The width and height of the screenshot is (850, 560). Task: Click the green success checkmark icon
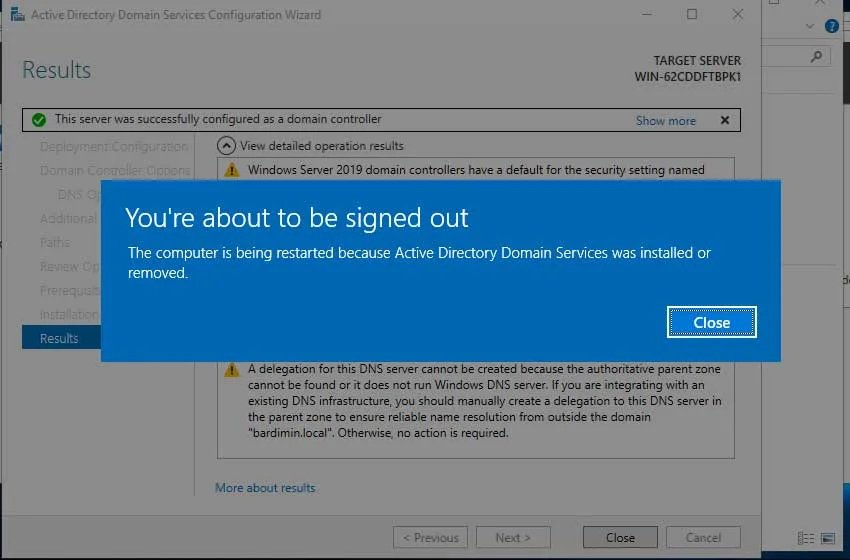coord(38,120)
